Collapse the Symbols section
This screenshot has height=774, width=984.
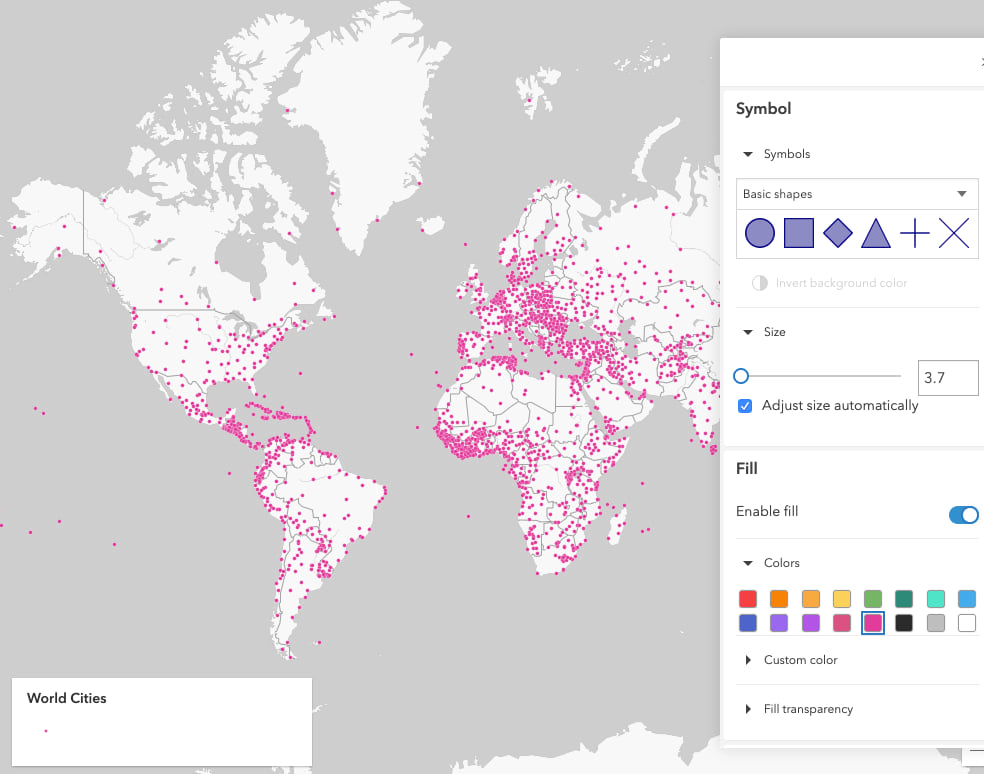tap(747, 154)
